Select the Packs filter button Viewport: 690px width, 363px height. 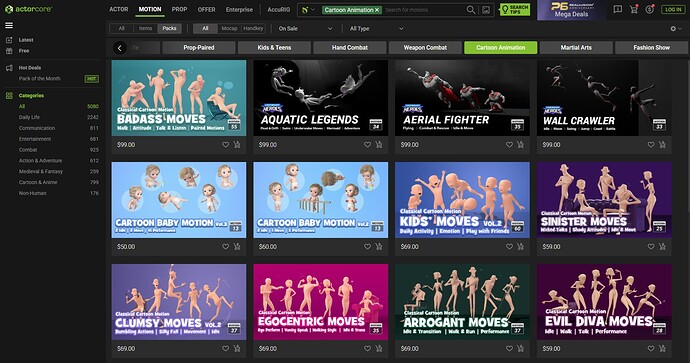point(169,29)
